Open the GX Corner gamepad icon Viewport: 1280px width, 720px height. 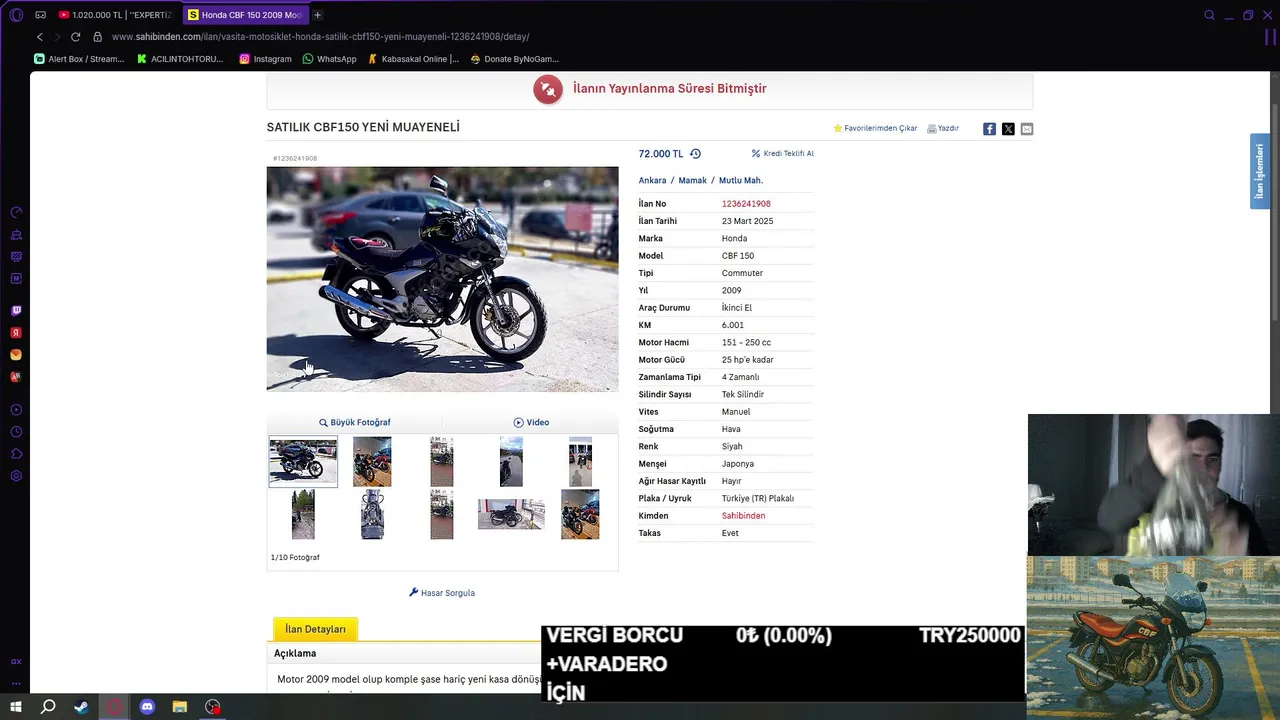40,15
